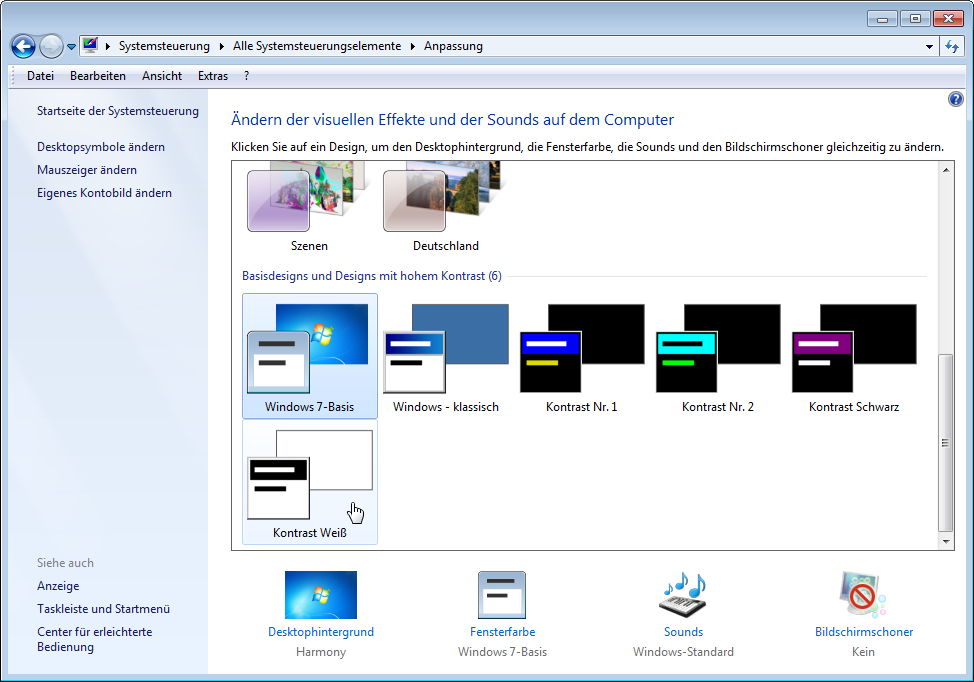974x682 pixels.
Task: Click the Forward navigation arrow
Action: pos(51,46)
